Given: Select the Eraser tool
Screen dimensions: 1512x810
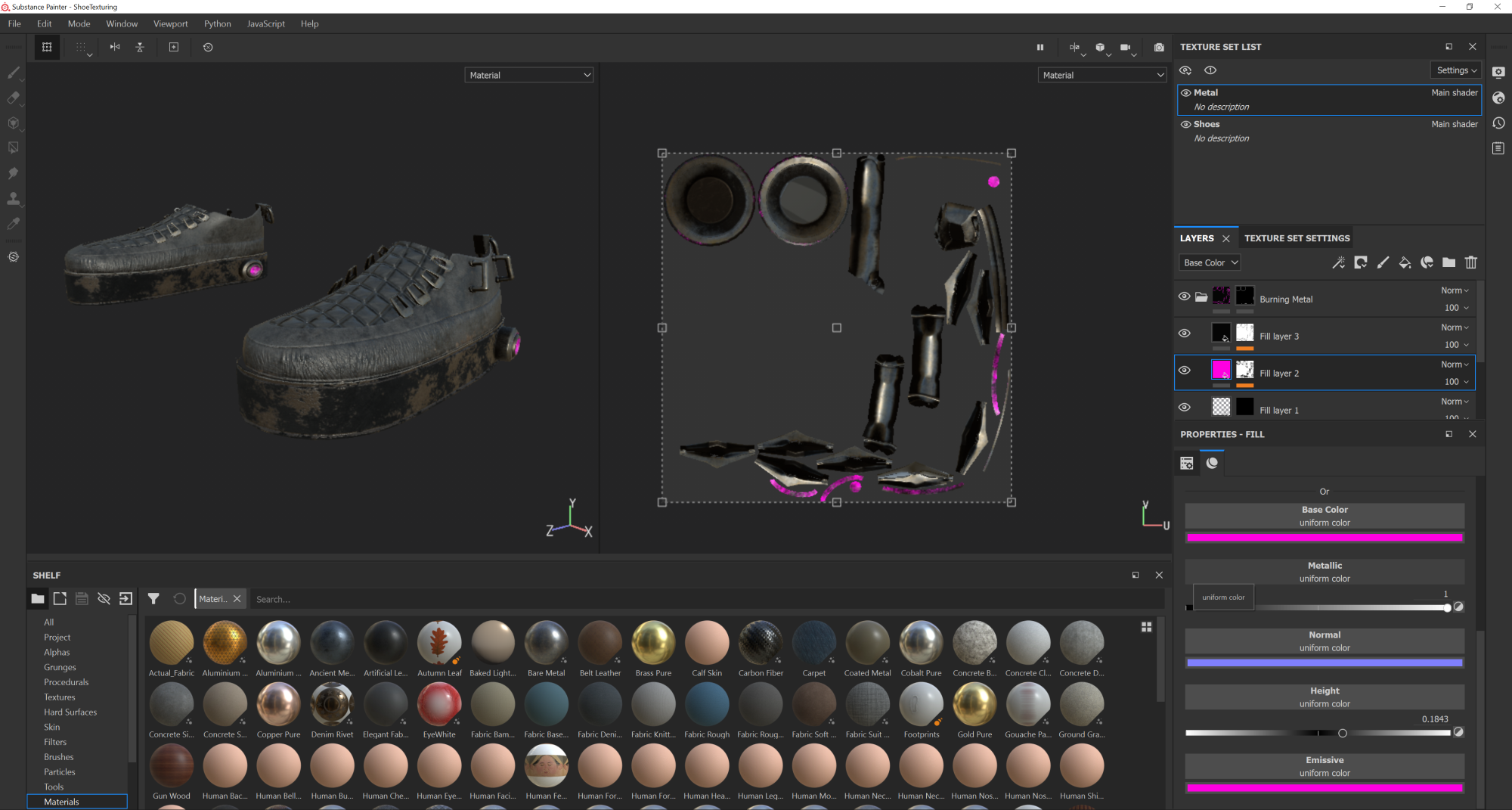Looking at the screenshot, I should click(x=13, y=98).
